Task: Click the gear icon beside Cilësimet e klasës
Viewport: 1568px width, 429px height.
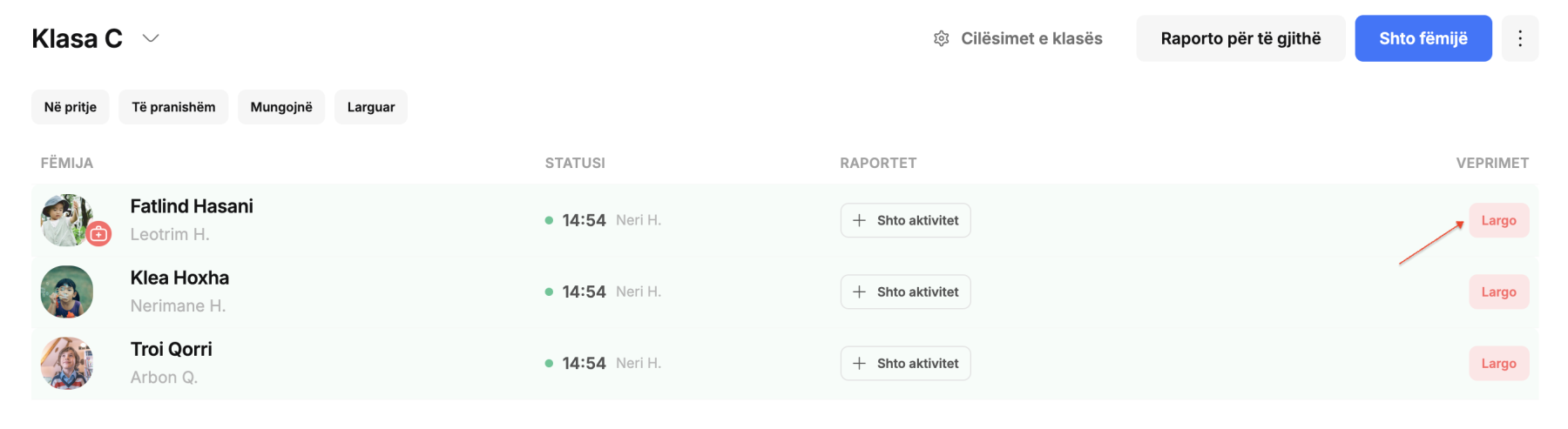Action: 941,38
